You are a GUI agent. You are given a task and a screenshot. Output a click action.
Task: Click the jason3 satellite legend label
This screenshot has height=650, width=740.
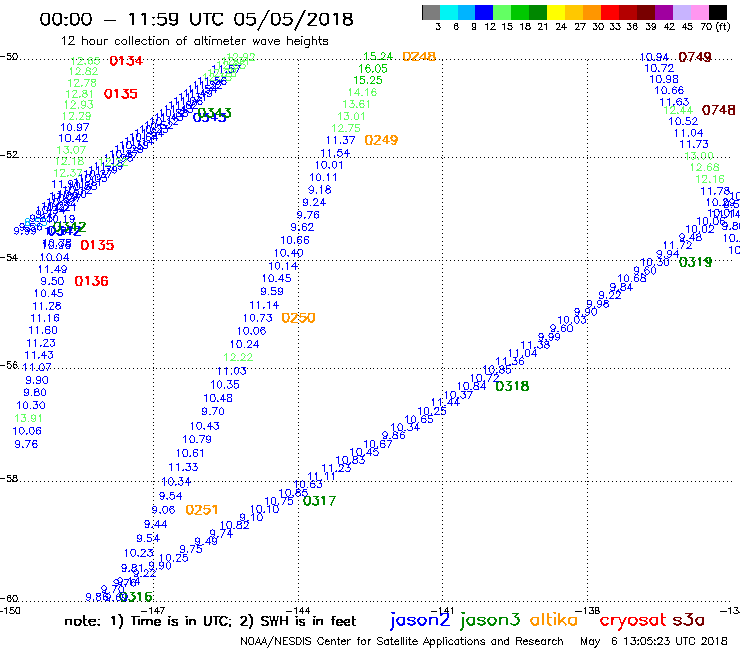(490, 620)
